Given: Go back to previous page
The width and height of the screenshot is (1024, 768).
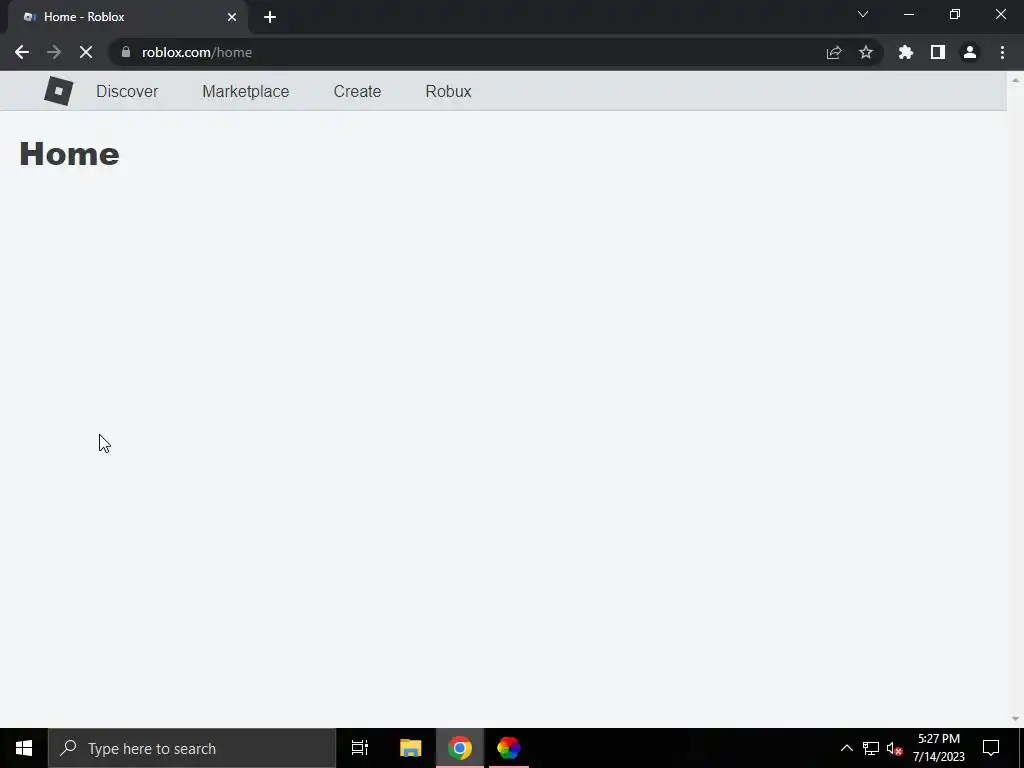Looking at the screenshot, I should click(22, 52).
